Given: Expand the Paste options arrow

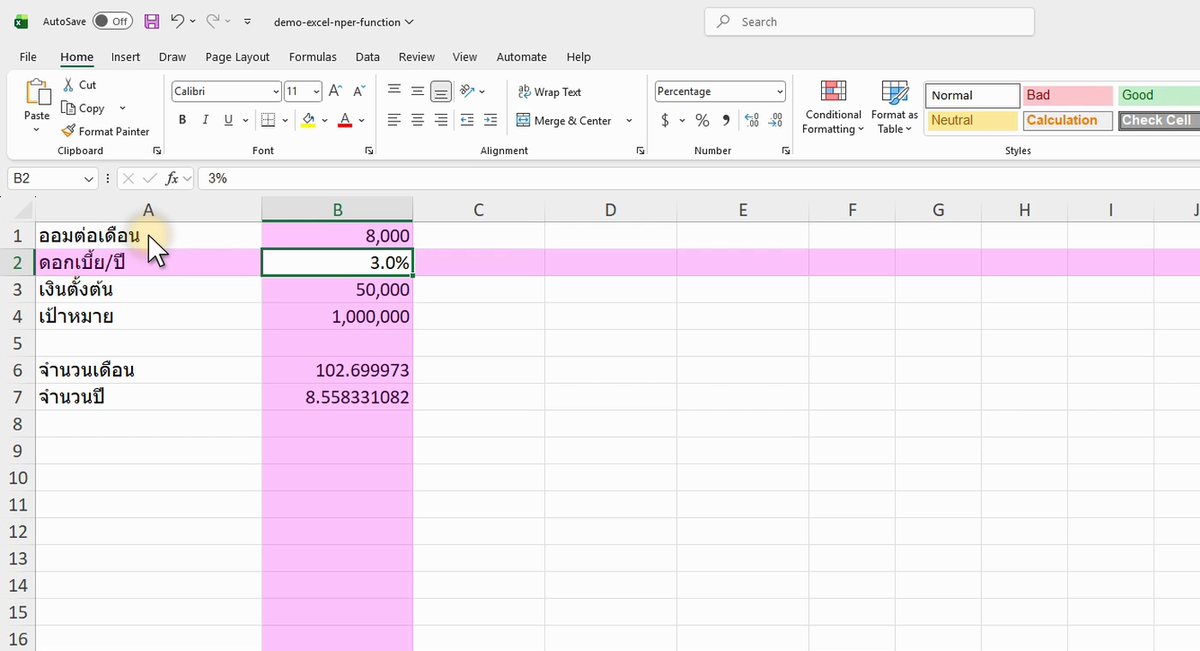Looking at the screenshot, I should [x=37, y=130].
